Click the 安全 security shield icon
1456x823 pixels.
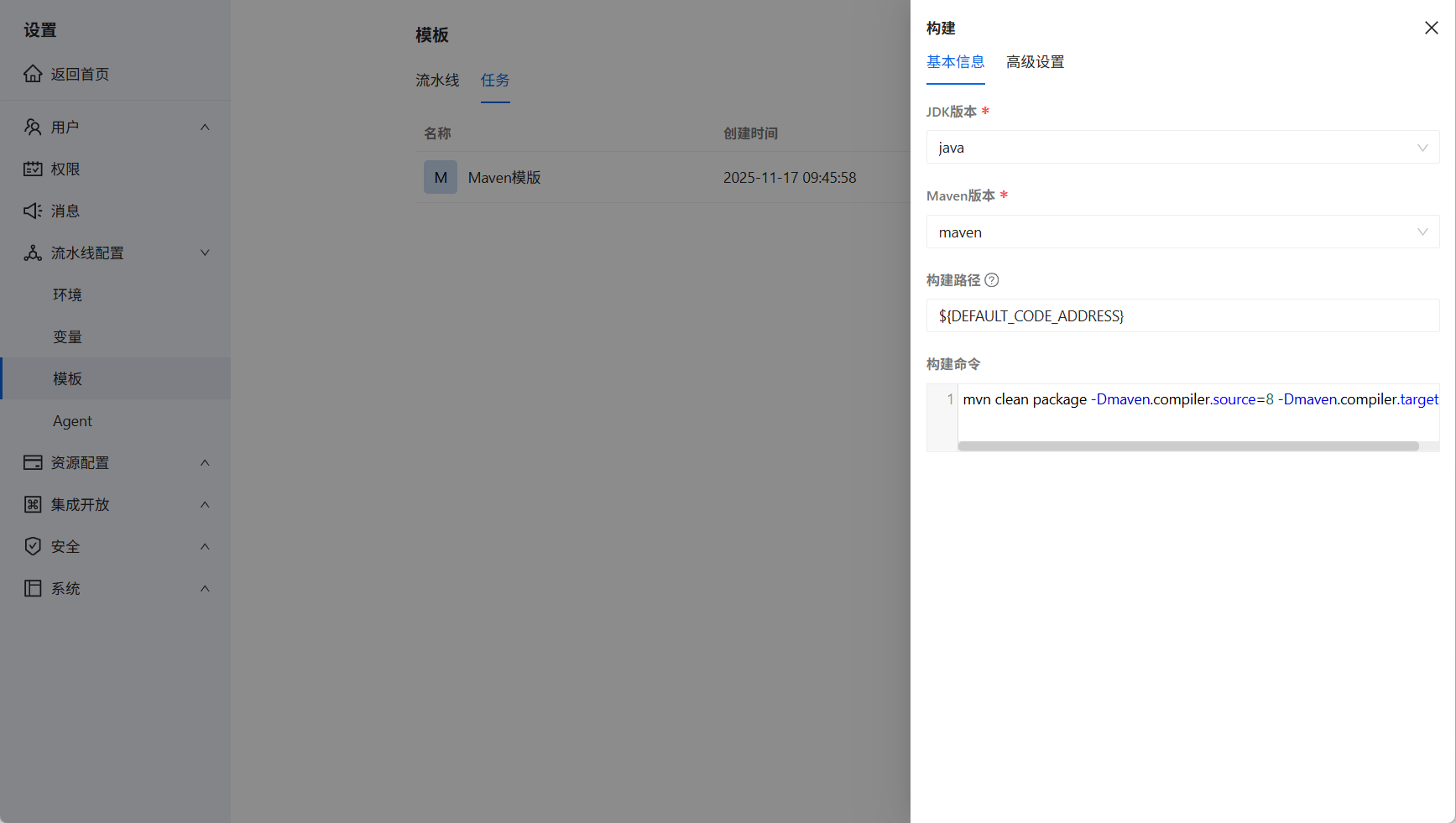coord(33,546)
